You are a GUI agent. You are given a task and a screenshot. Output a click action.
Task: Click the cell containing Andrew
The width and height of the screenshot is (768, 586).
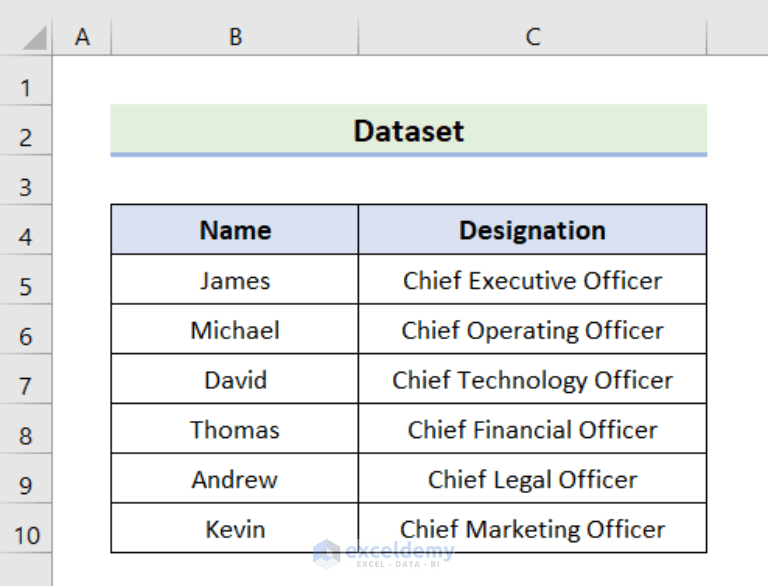click(235, 479)
